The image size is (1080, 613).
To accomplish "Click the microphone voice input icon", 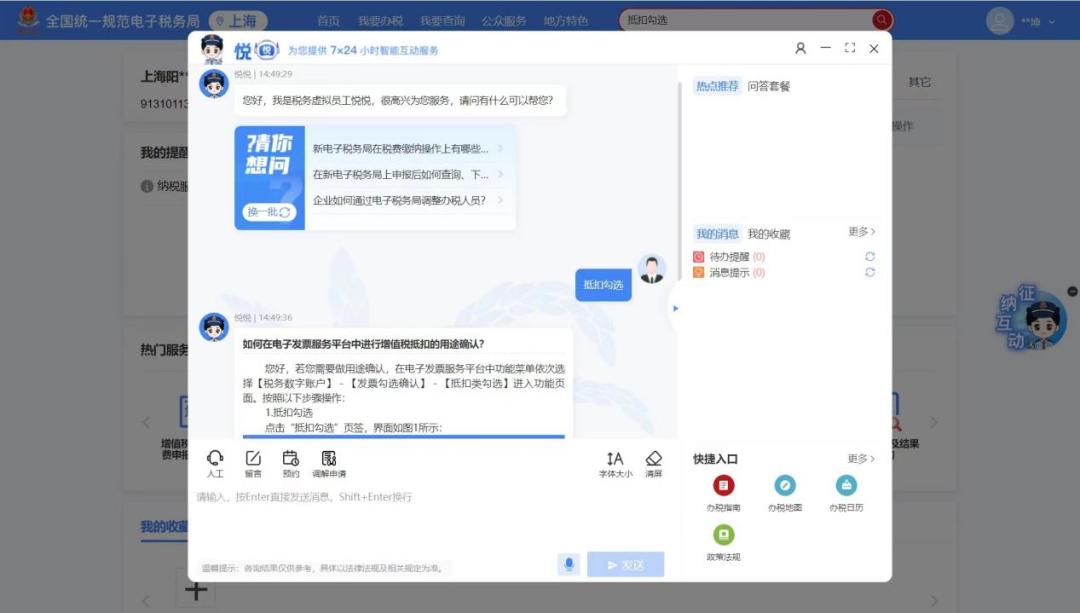I will point(569,565).
